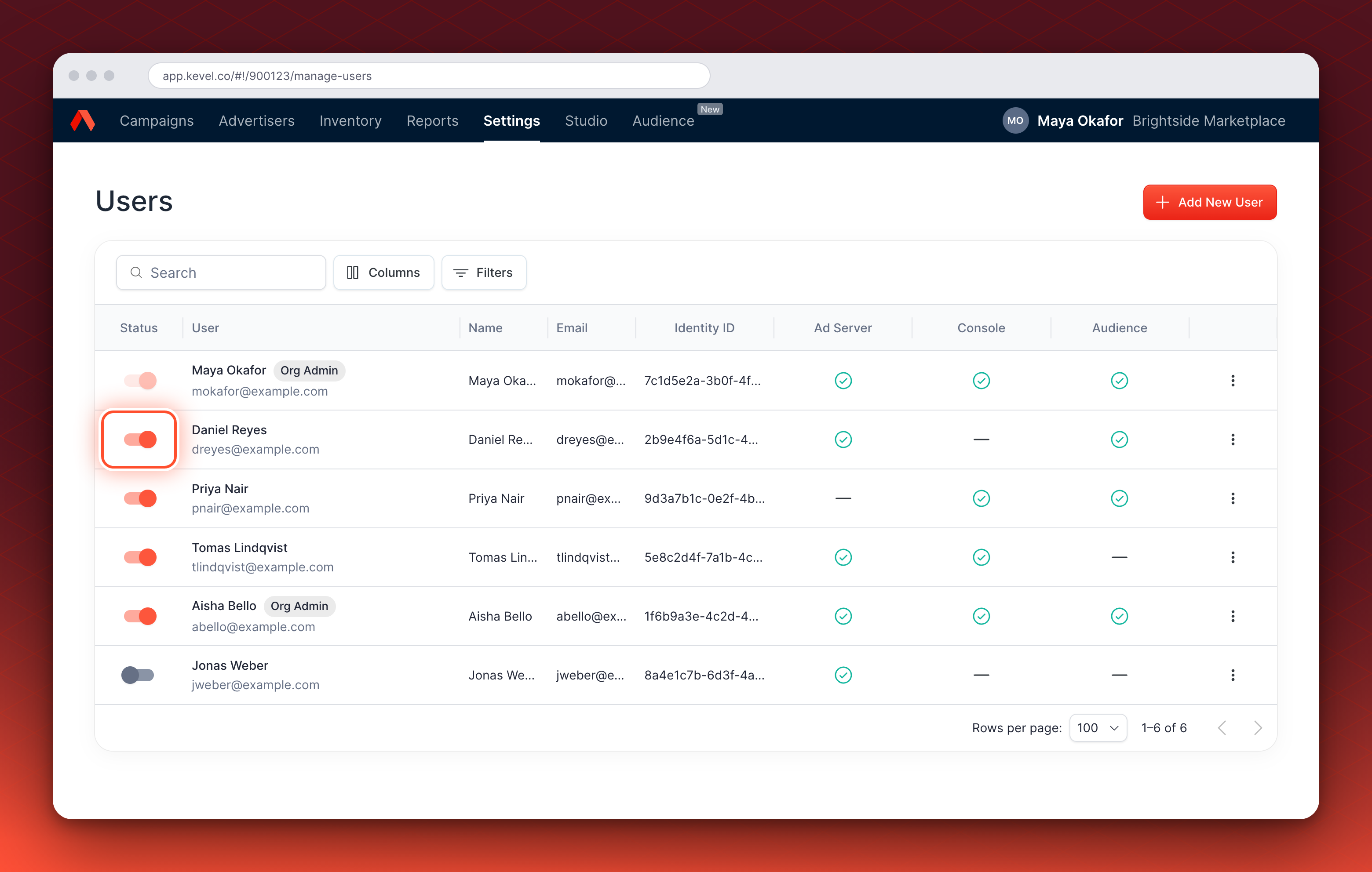Click Aisha Bello's Console checkmark
Viewport: 1372px width, 872px height.
coord(981,616)
